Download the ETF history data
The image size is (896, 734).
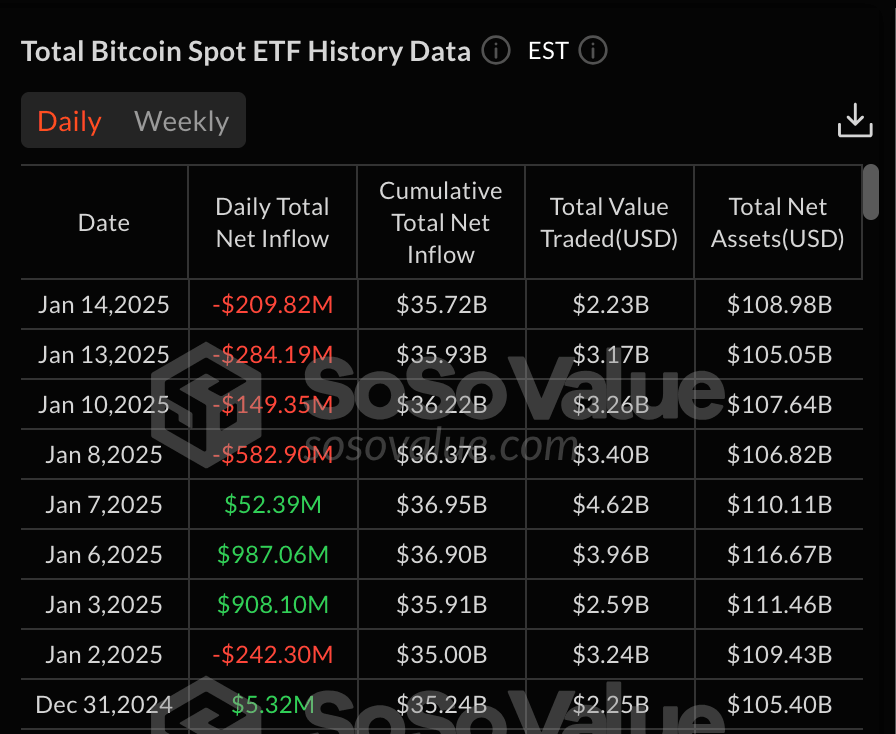click(x=855, y=120)
